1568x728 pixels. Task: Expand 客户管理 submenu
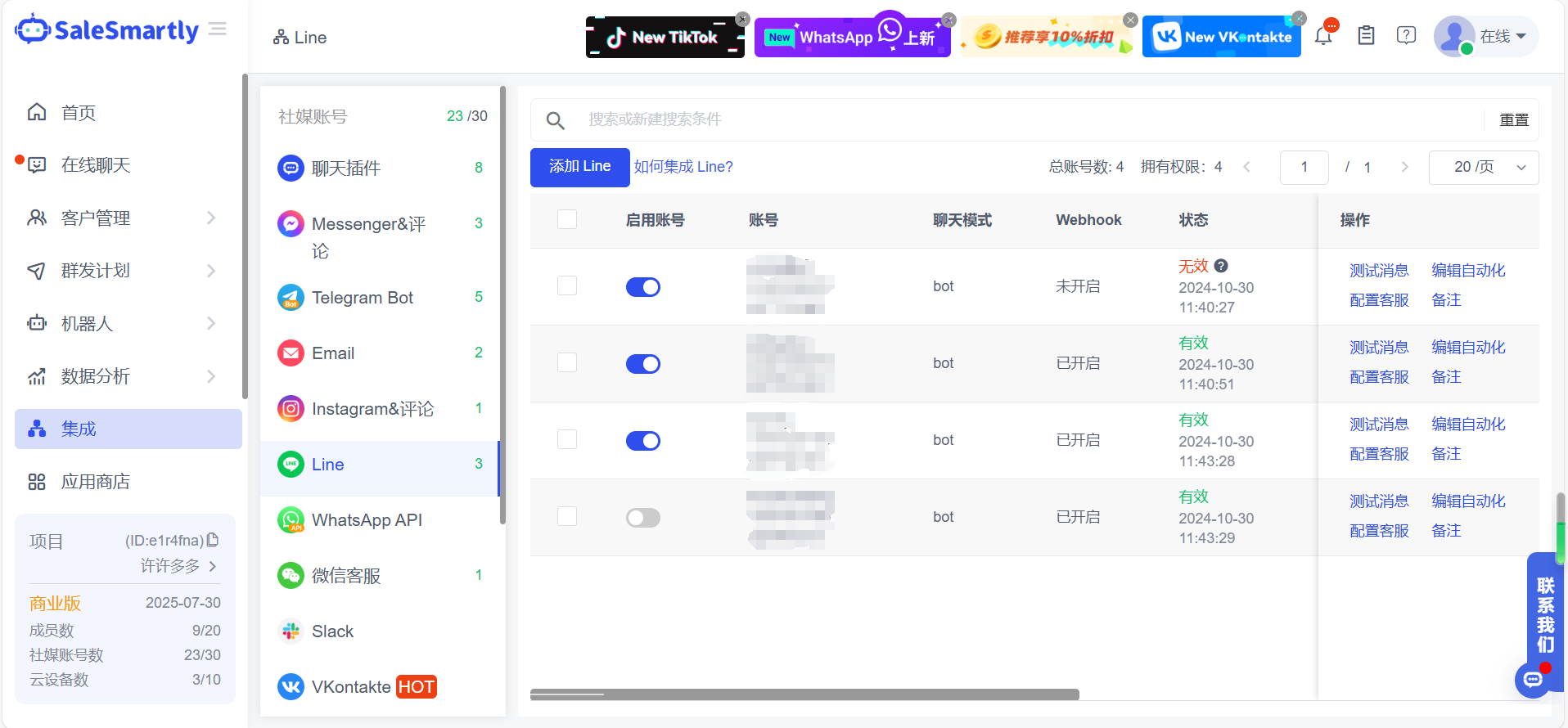pos(211,218)
